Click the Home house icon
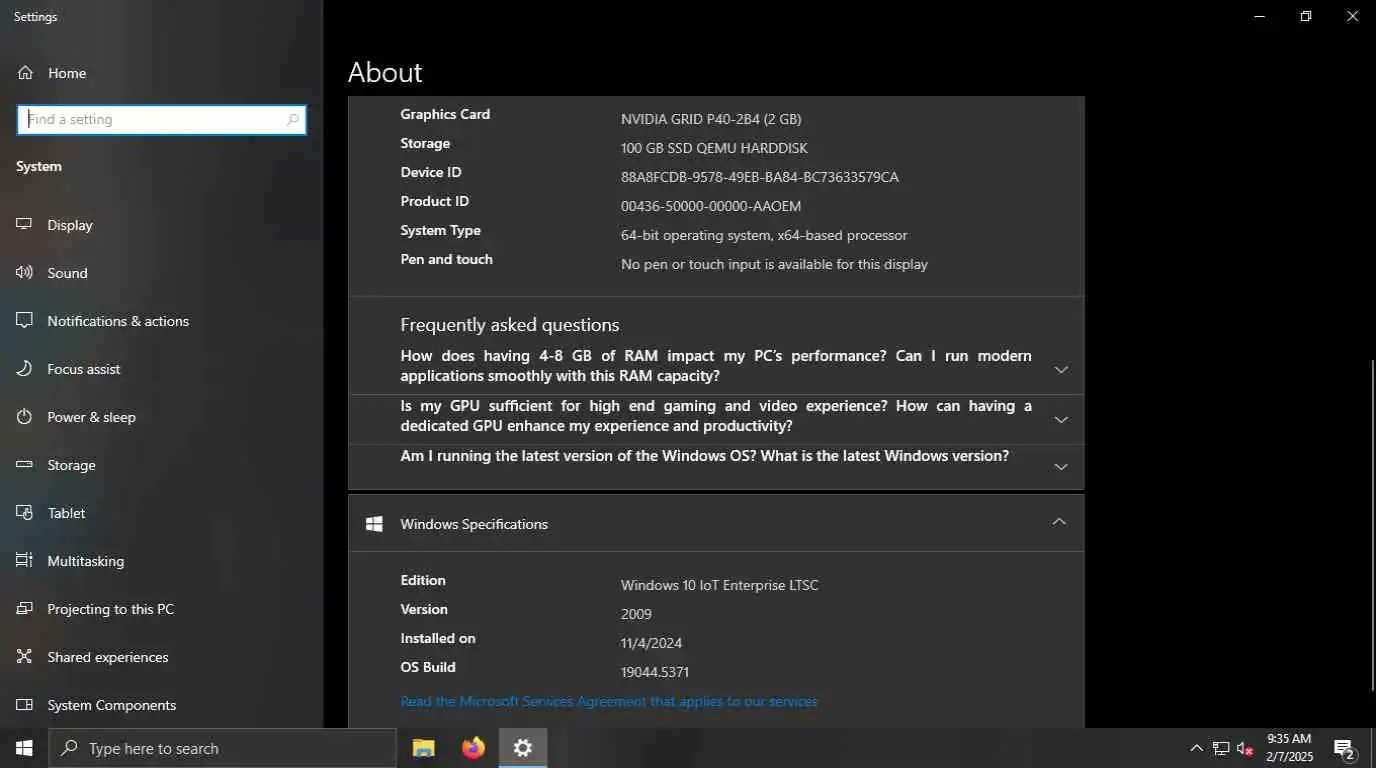The height and width of the screenshot is (768, 1376). (25, 73)
